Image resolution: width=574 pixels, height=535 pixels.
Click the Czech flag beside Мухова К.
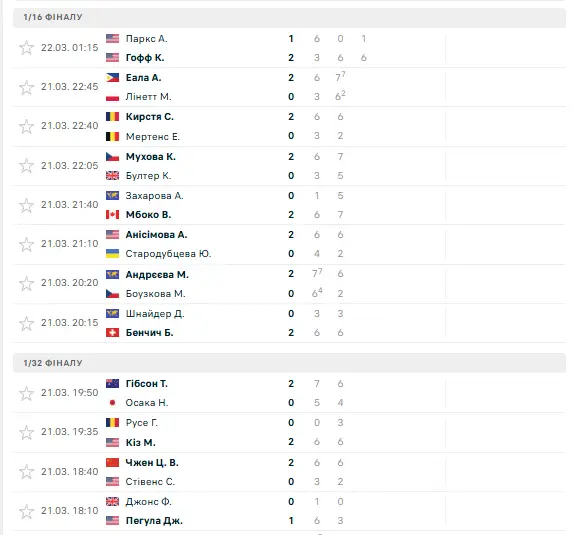[112, 157]
